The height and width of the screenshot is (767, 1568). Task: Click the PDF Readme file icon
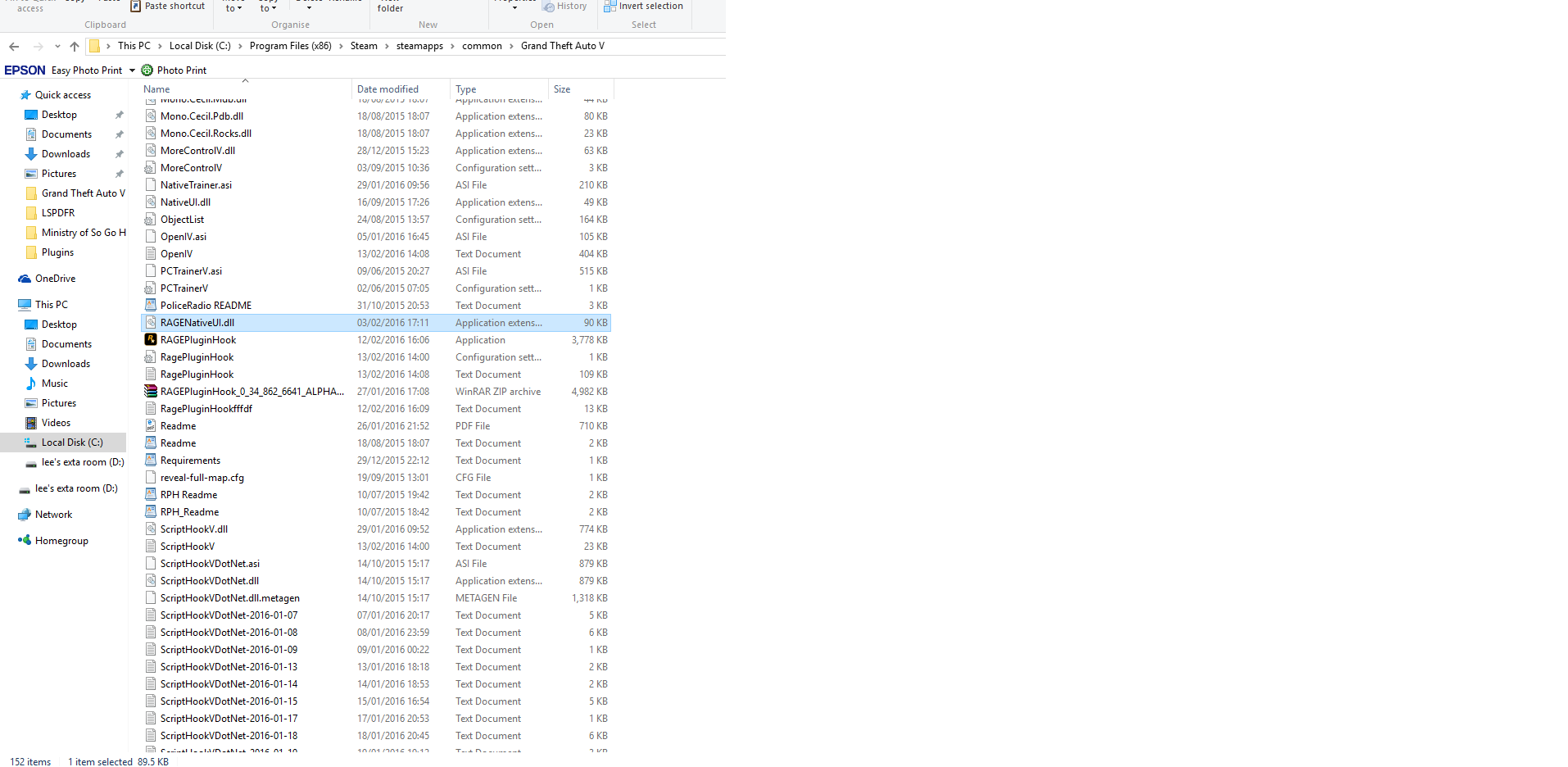tap(151, 425)
